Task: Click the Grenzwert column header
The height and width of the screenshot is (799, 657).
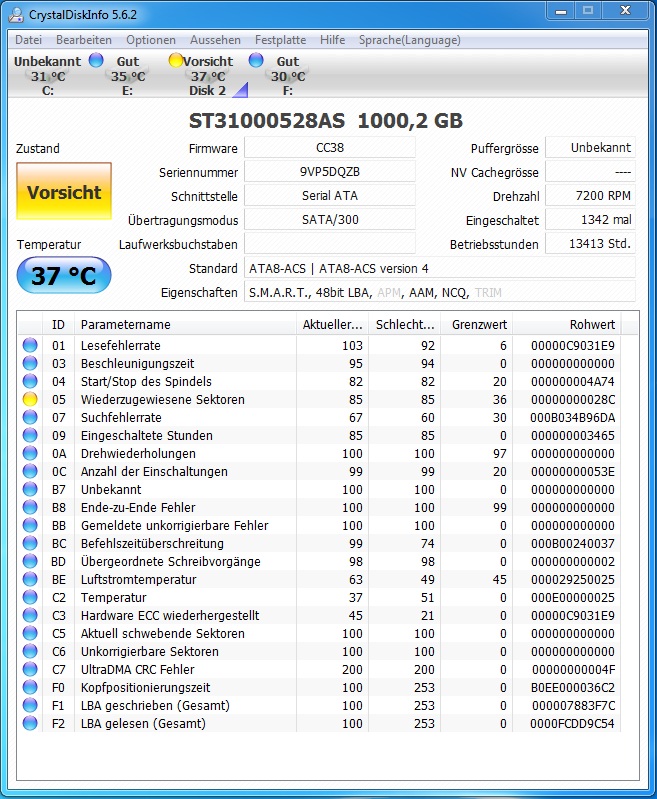Action: point(477,325)
